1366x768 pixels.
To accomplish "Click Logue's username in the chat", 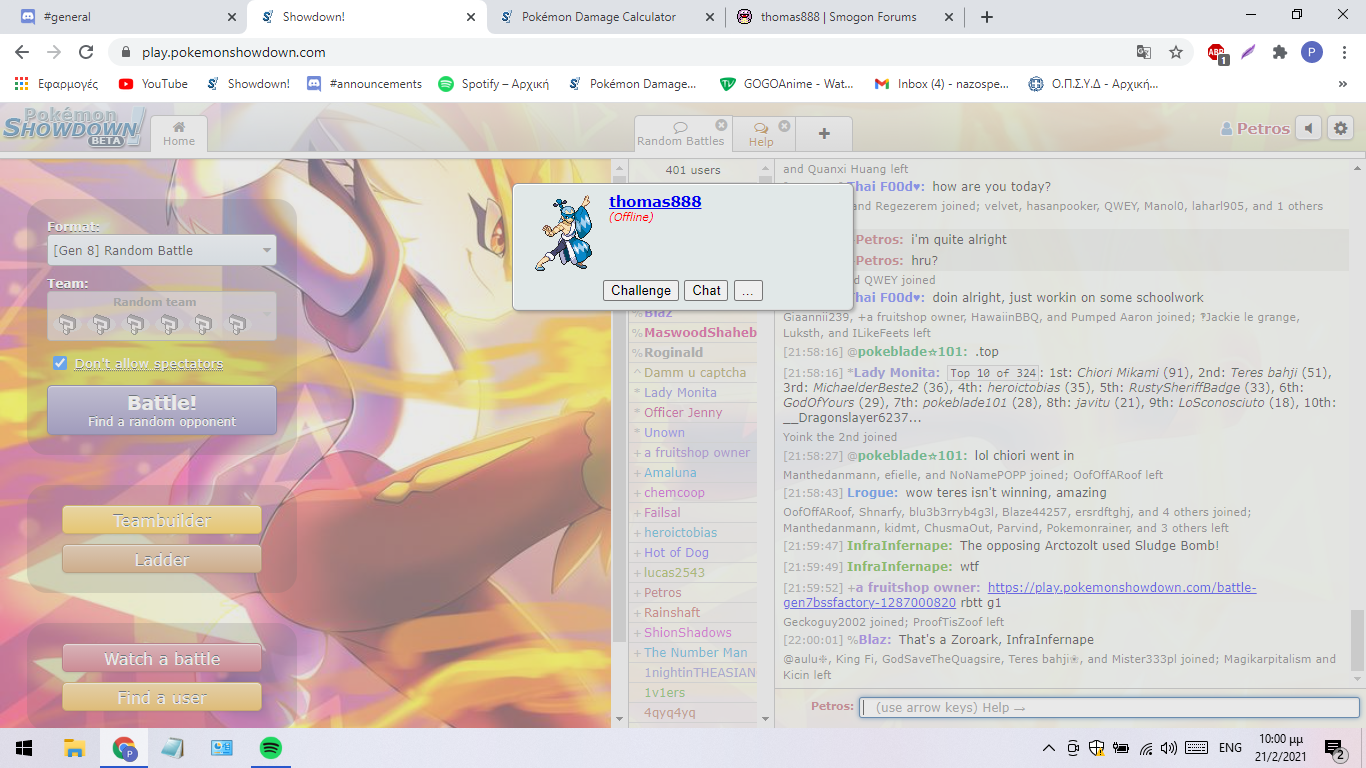I will pyautogui.click(x=872, y=493).
